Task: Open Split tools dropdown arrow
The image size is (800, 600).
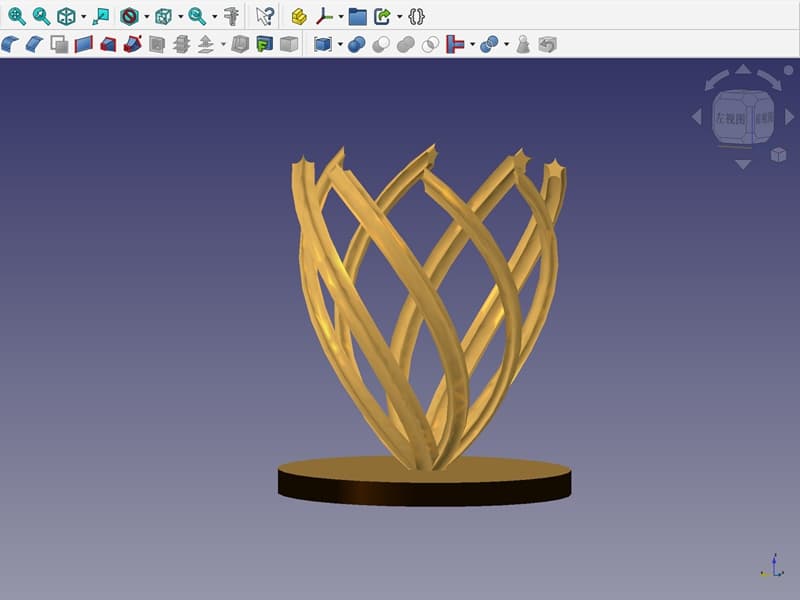Action: tap(506, 45)
